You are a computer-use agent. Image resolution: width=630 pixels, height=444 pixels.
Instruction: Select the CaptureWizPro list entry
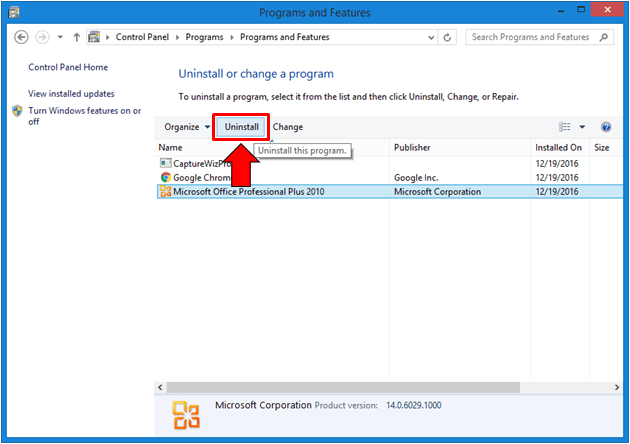(x=389, y=164)
